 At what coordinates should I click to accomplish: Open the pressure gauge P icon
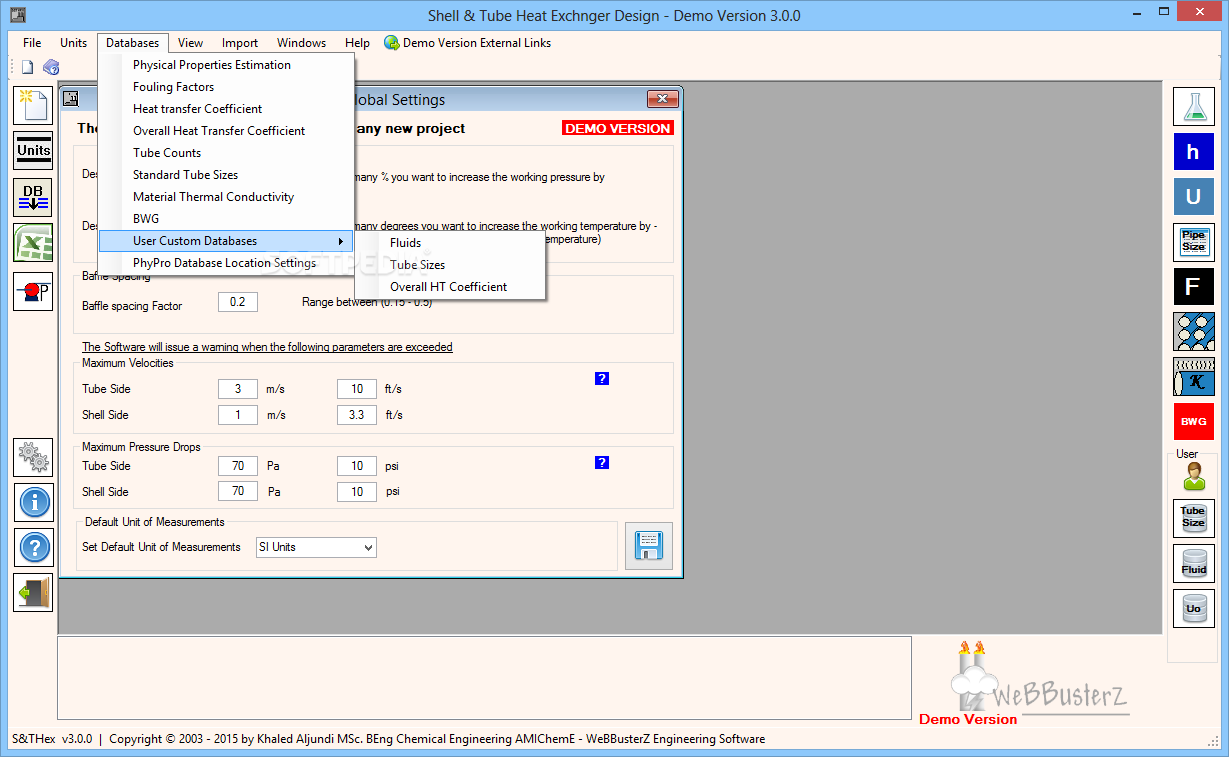pos(33,291)
